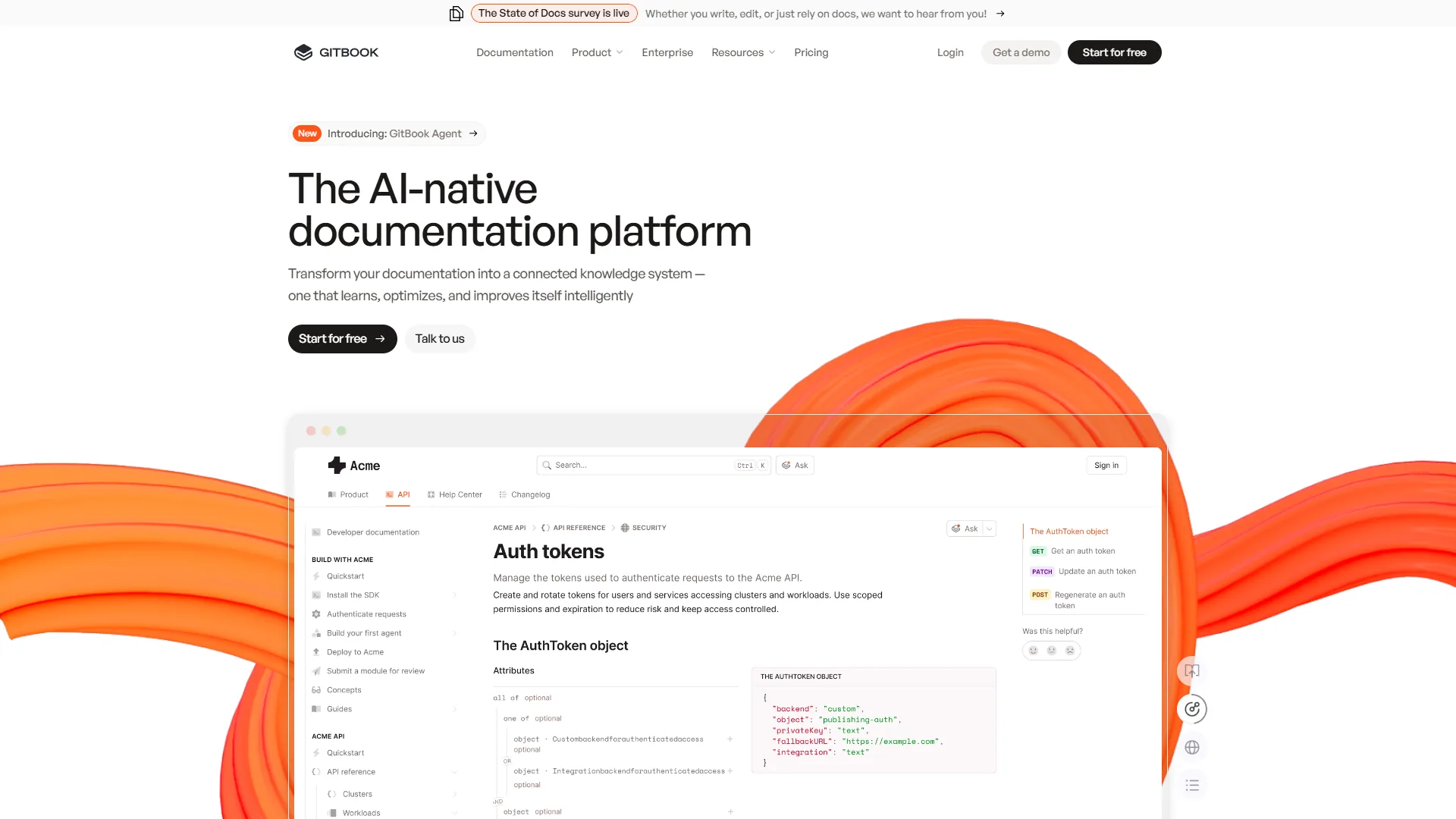Viewport: 1456px width, 819px height.
Task: Click the list icon on right edge
Action: click(1192, 786)
